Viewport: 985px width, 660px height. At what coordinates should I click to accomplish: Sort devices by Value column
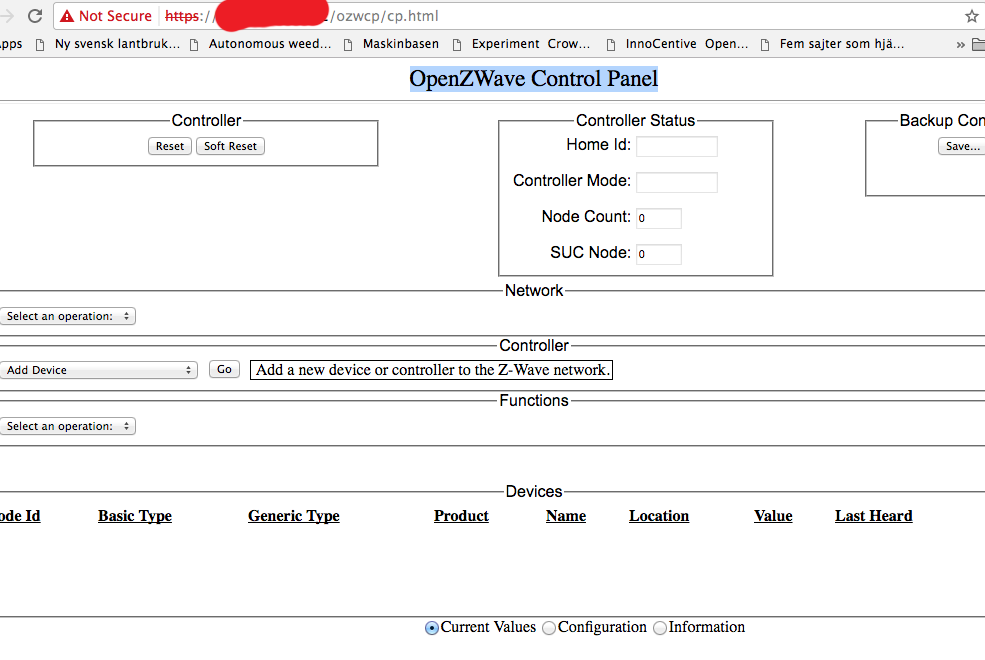773,516
